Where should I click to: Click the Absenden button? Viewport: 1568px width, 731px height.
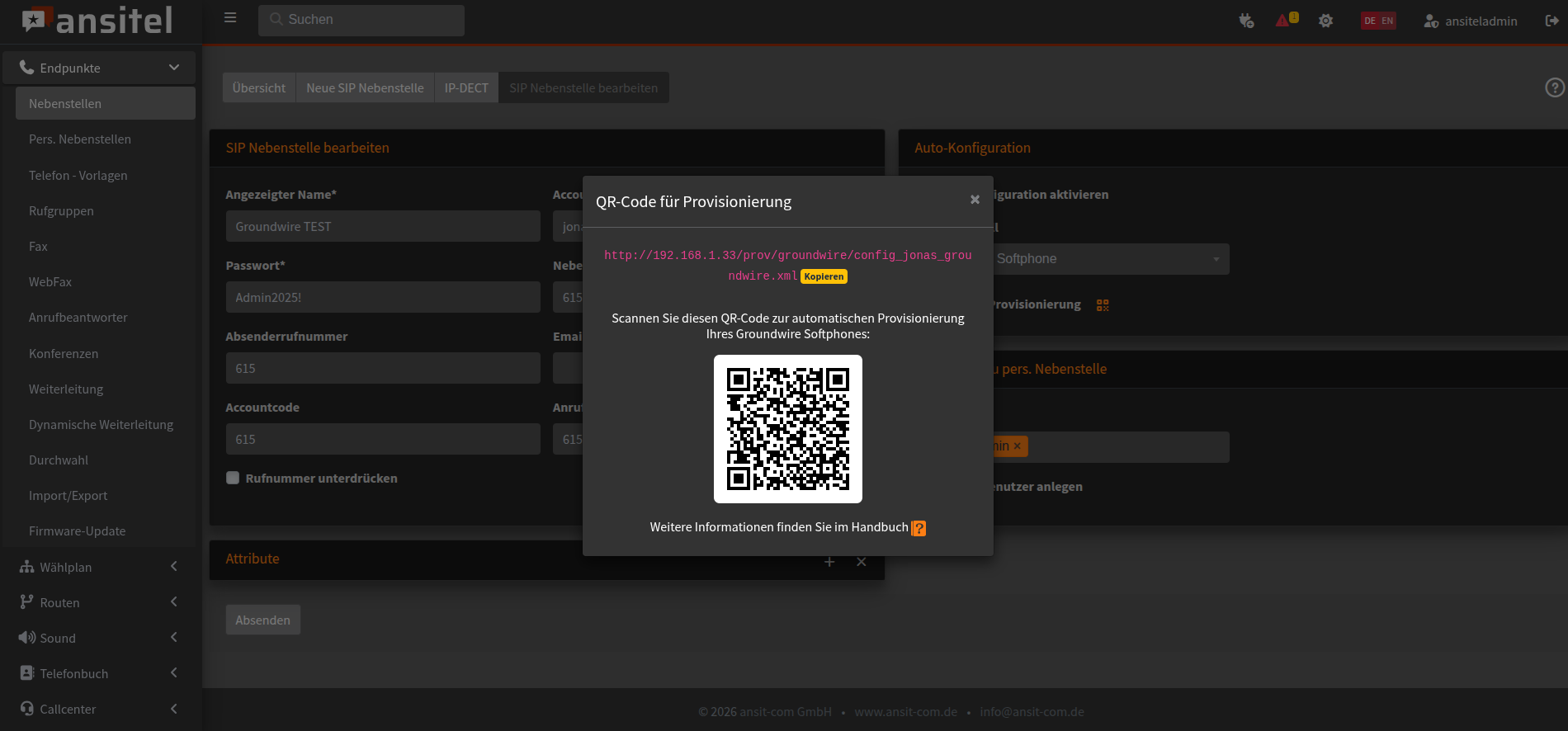click(x=263, y=620)
